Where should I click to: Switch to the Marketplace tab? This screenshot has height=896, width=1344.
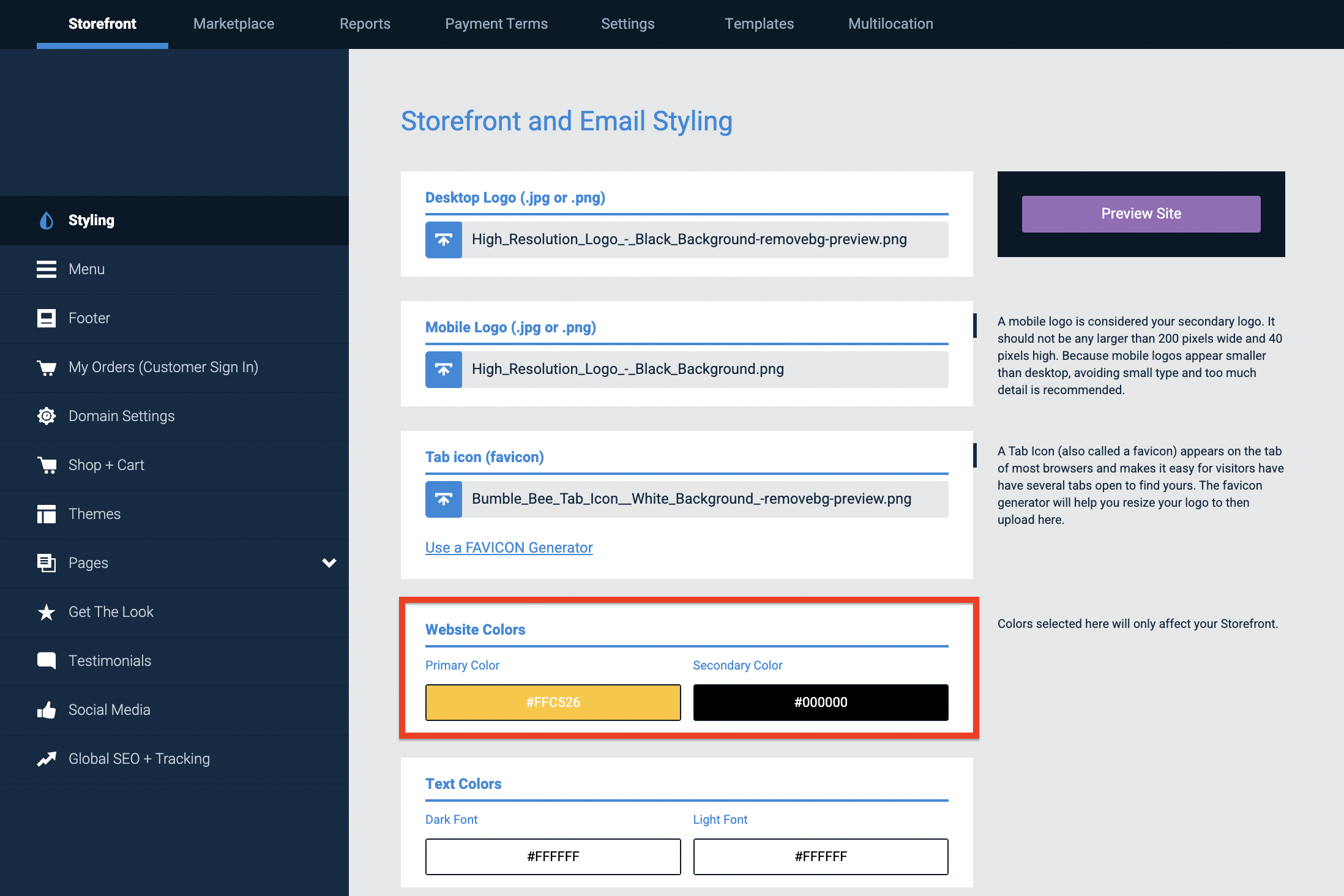(233, 24)
